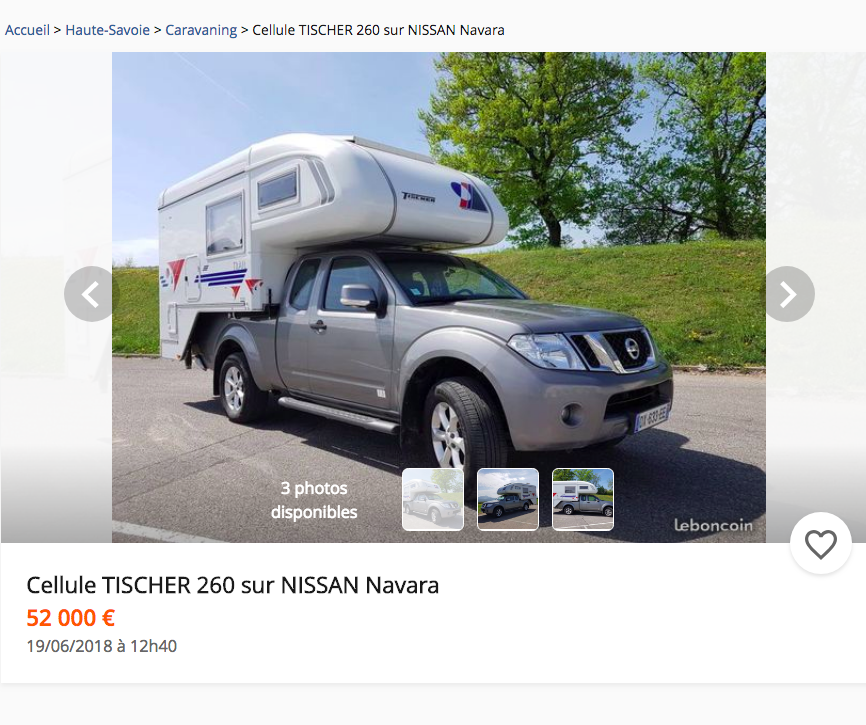Navigate to the Haute-Savoie breadcrumb
This screenshot has height=725, width=866.
108,30
